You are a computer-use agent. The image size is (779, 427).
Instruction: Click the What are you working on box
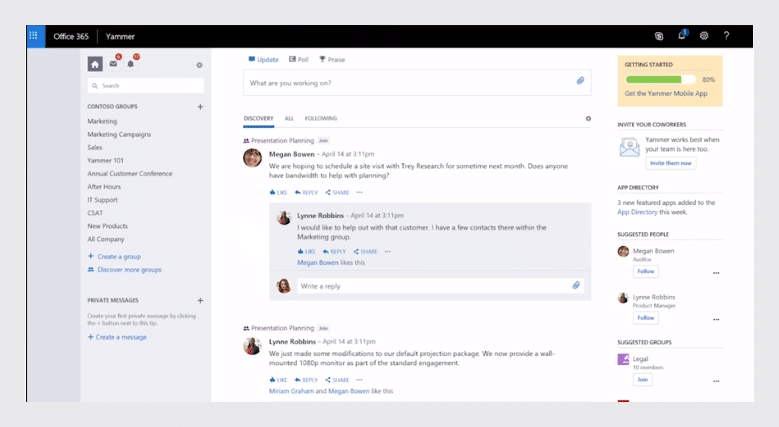(x=417, y=83)
